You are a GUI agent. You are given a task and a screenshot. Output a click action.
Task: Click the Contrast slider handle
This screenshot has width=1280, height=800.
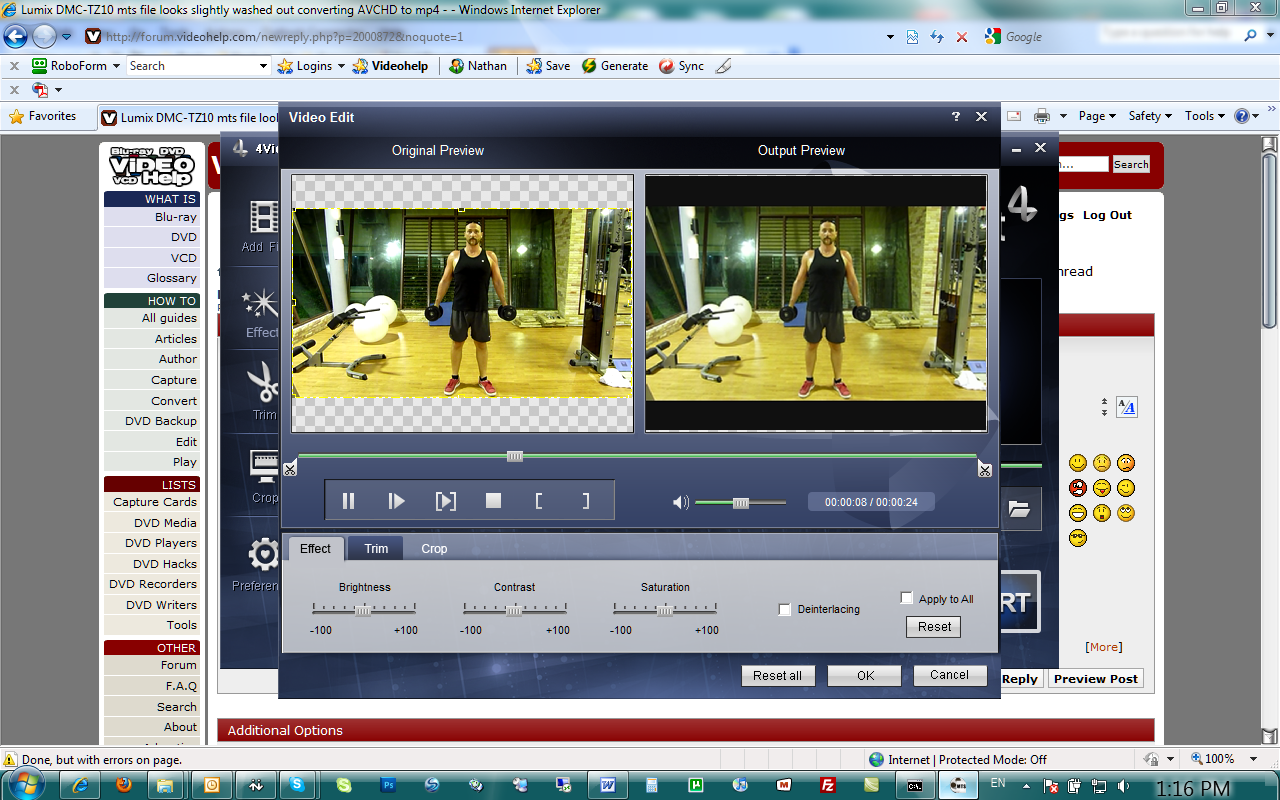click(514, 610)
